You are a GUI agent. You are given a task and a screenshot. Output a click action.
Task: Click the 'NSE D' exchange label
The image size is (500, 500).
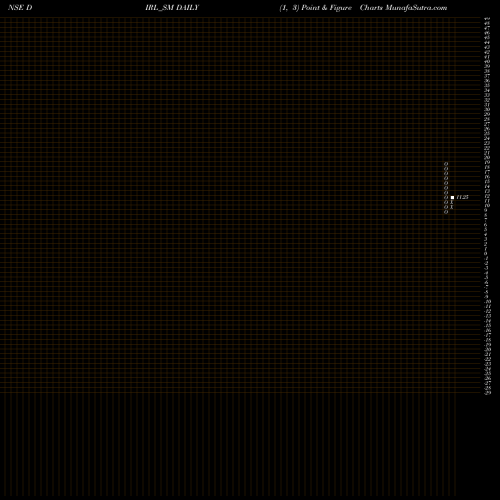tap(20, 8)
